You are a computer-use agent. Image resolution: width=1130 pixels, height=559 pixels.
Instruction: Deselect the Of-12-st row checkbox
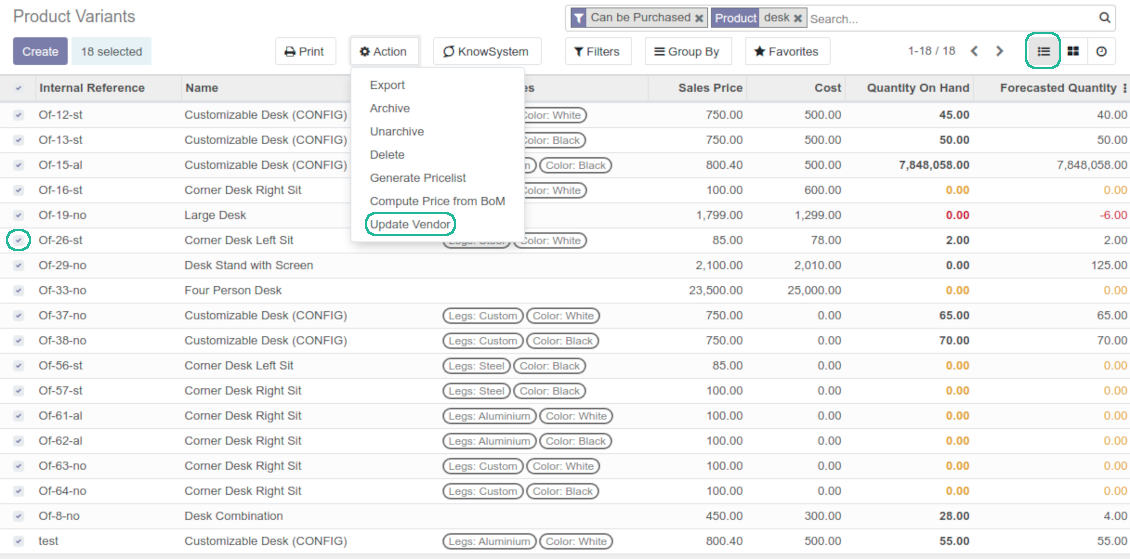(19, 115)
